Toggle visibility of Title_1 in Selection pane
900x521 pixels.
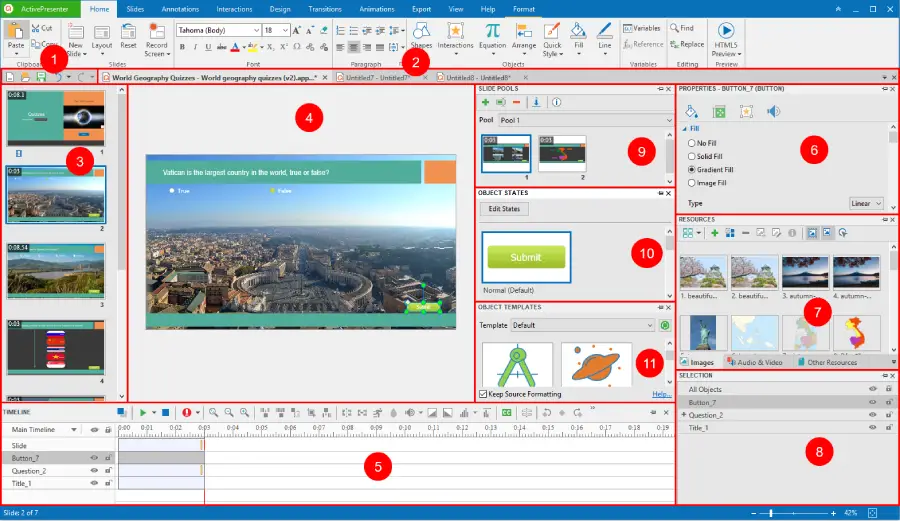pos(872,427)
